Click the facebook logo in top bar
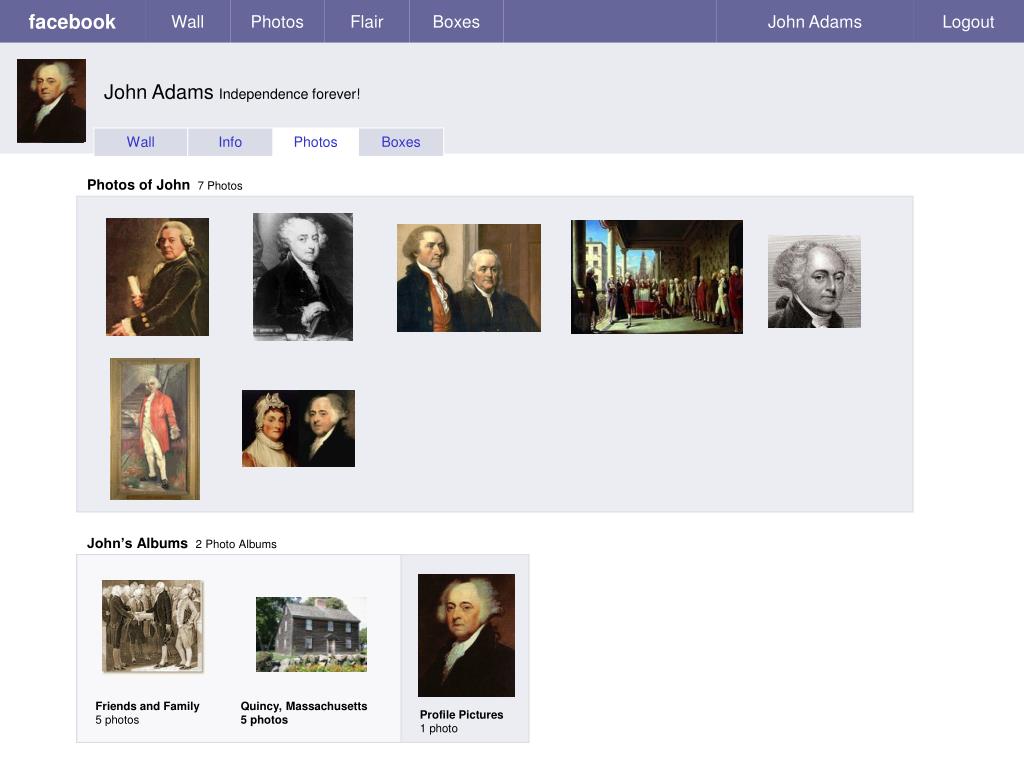 72,22
